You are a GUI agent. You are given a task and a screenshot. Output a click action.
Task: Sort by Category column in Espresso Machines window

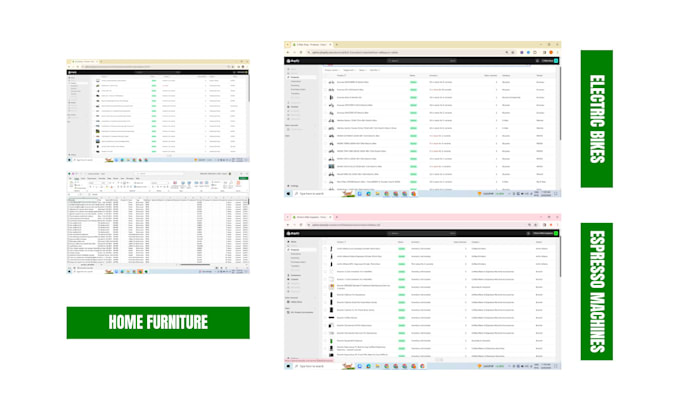tap(475, 242)
